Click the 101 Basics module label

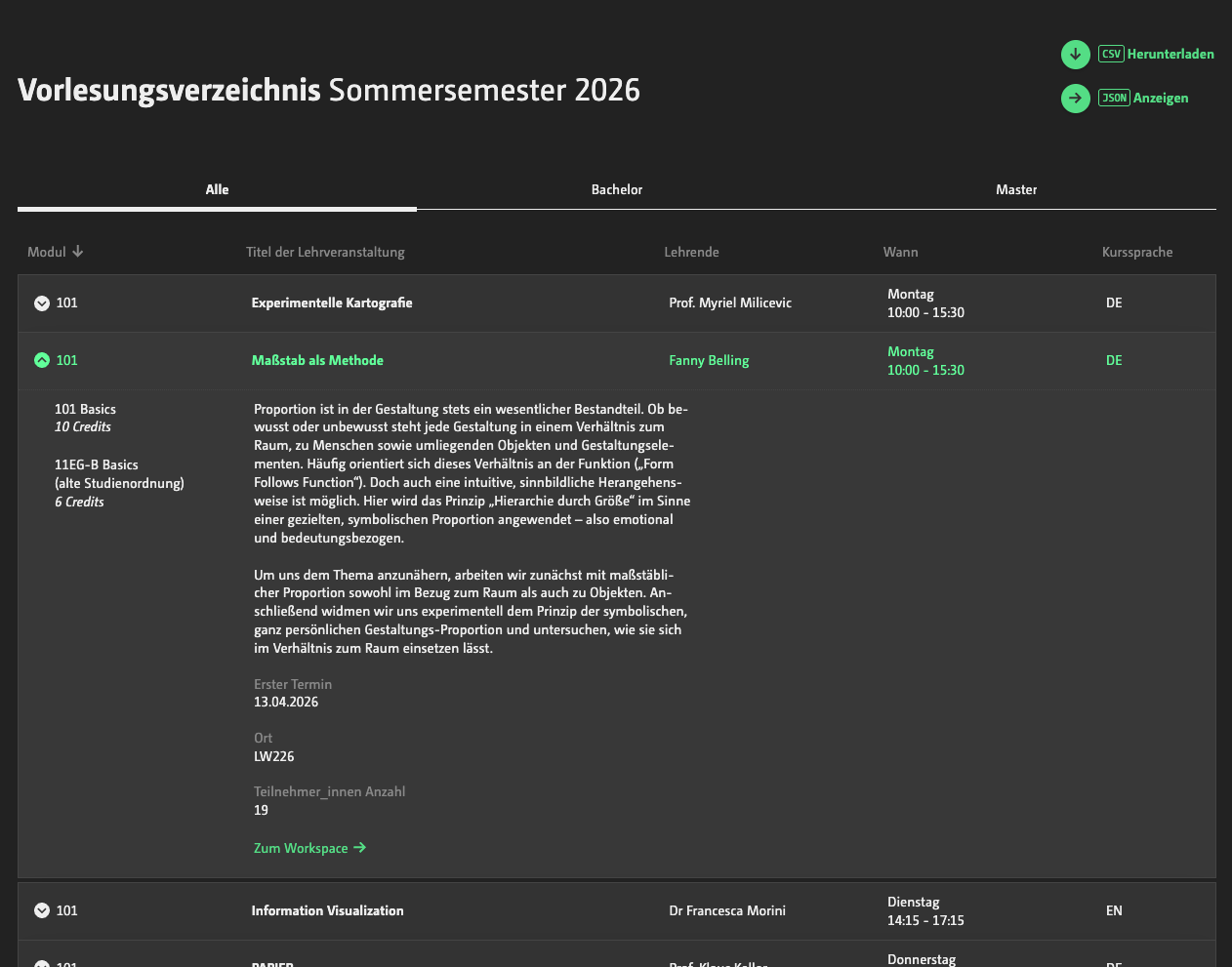(85, 409)
